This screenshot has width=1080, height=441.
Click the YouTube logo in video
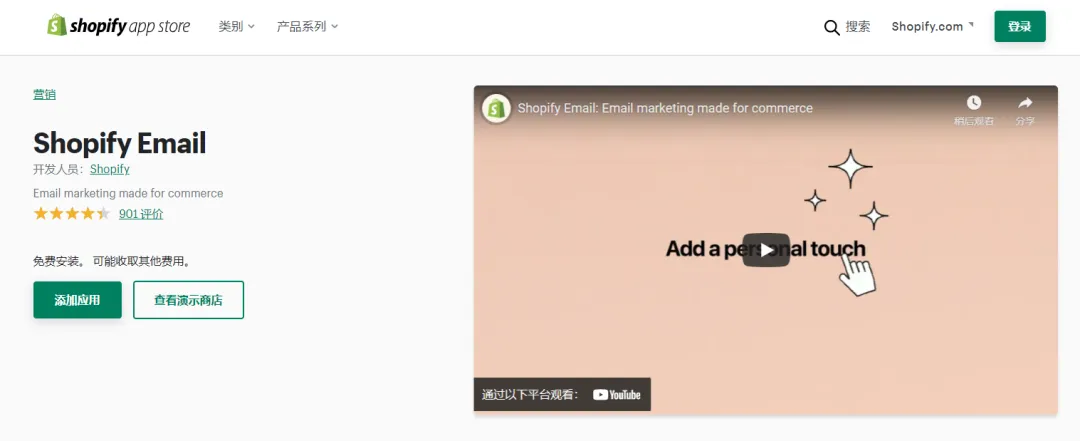(x=616, y=395)
